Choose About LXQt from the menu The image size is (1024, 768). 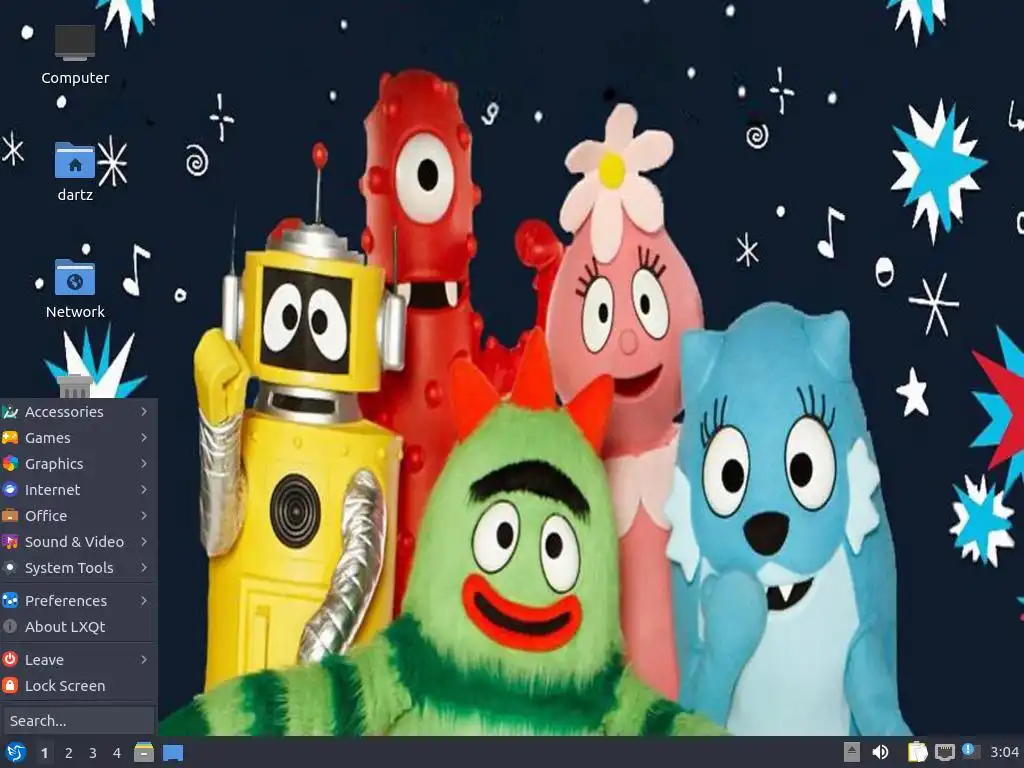(78, 626)
